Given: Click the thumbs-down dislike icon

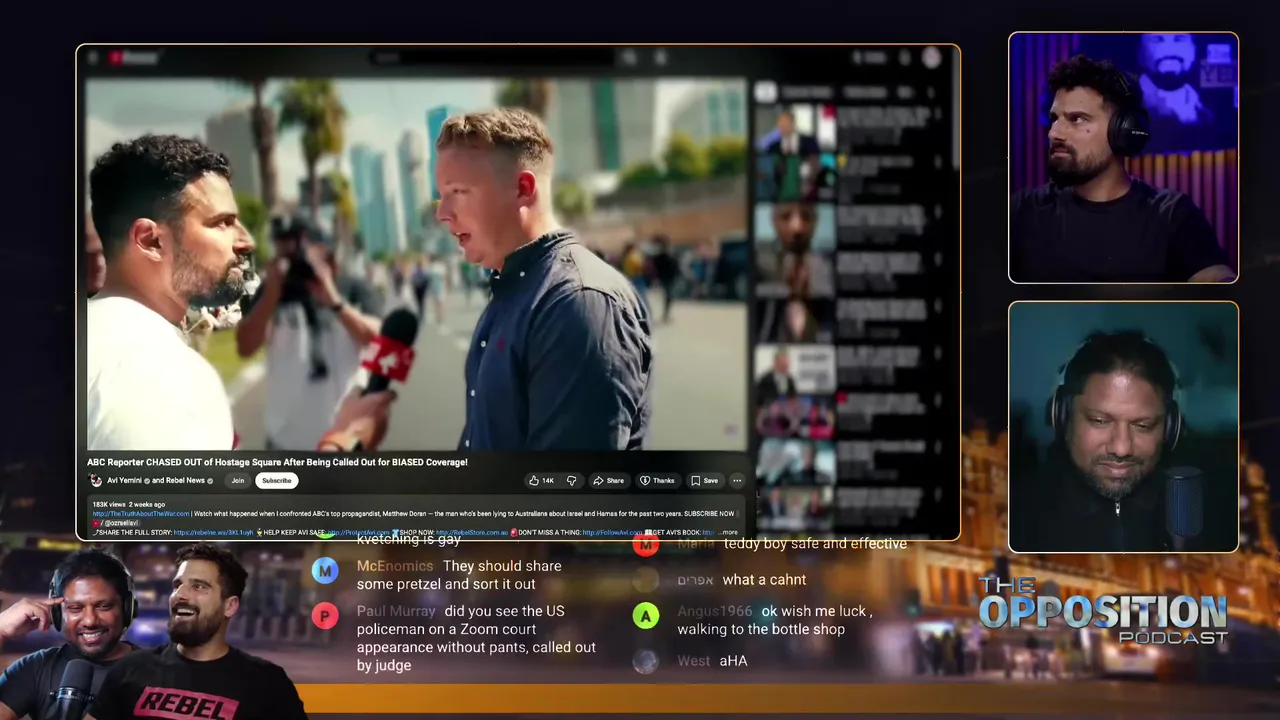Looking at the screenshot, I should (x=571, y=481).
